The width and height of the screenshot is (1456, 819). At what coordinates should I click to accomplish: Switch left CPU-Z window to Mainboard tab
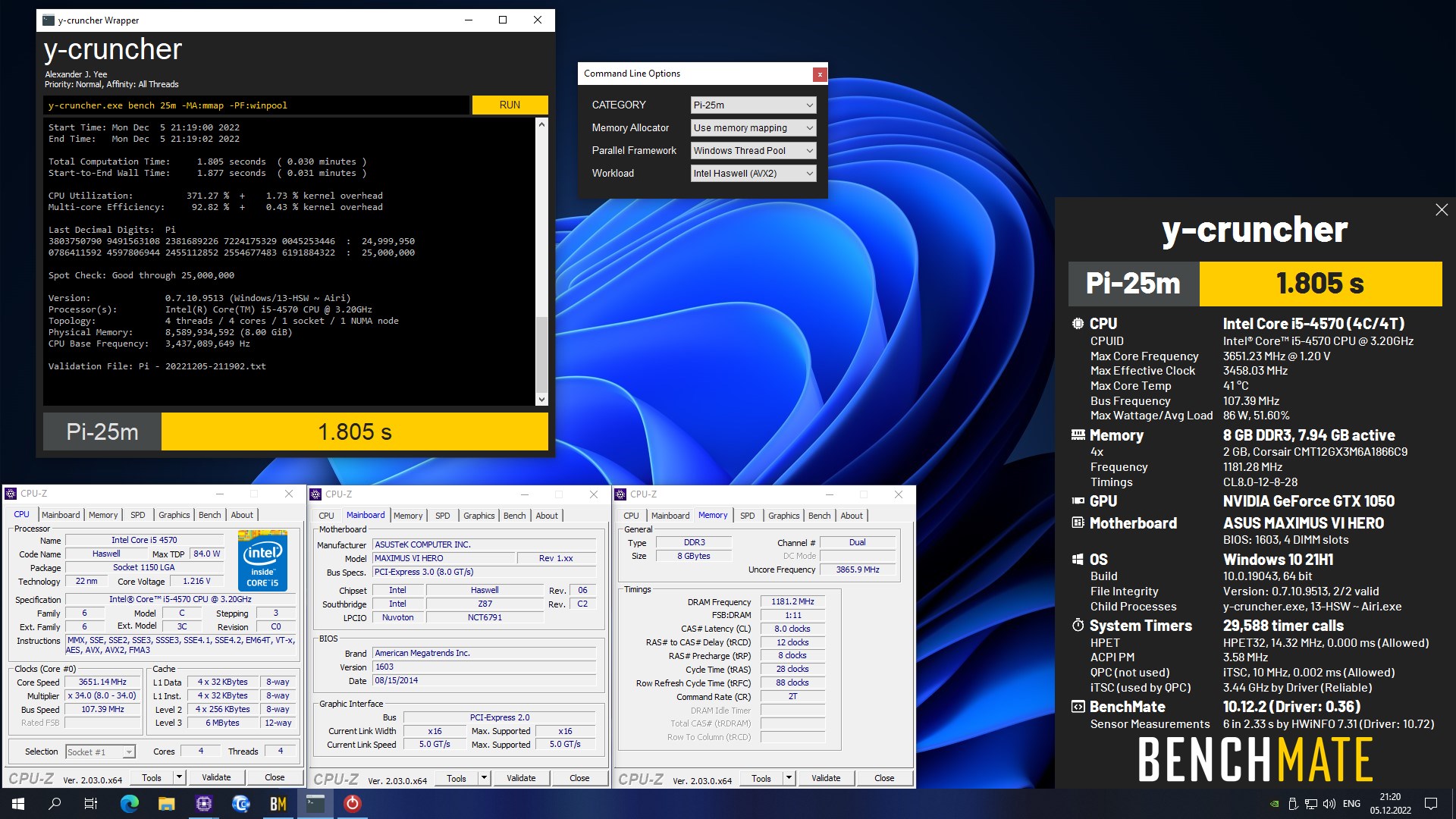click(x=61, y=515)
